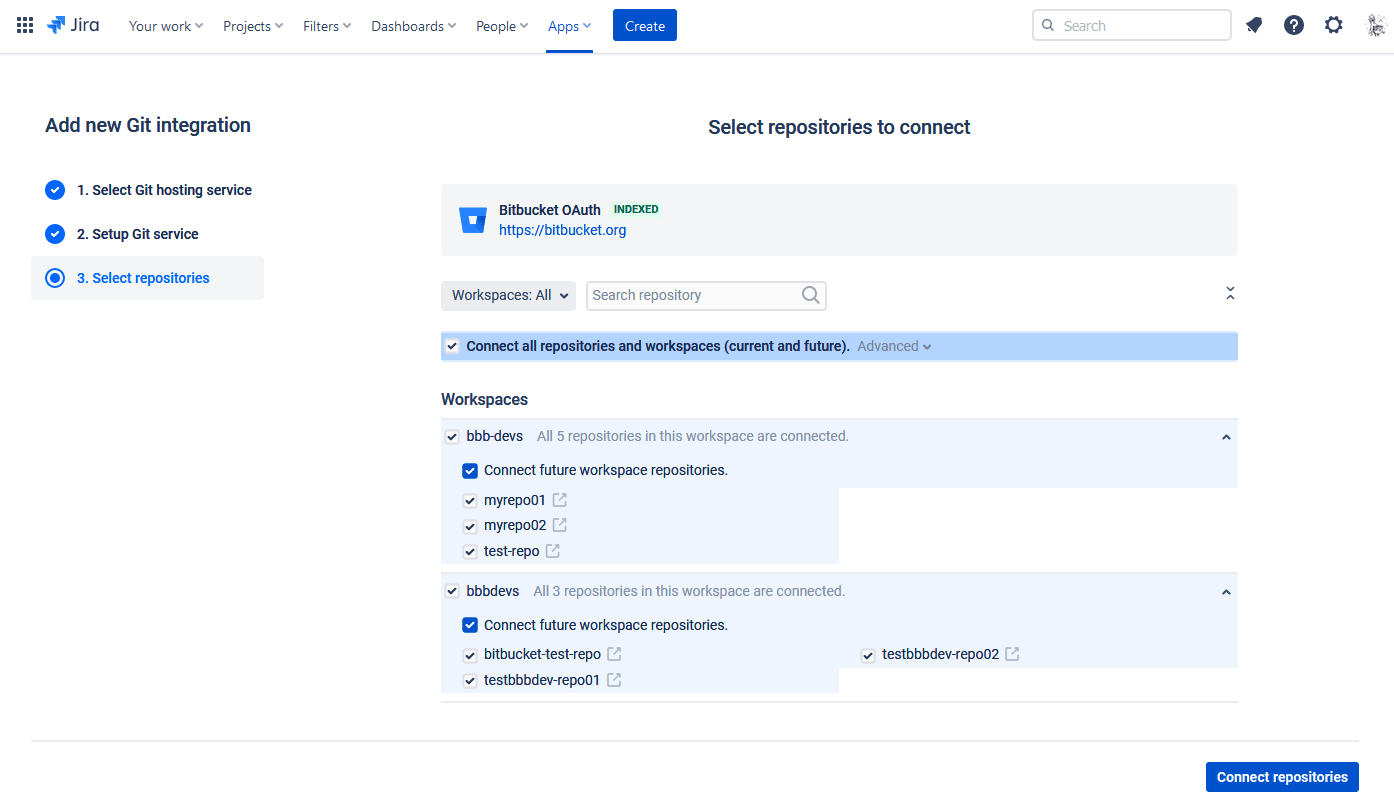1394x812 pixels.
Task: Click 'All 5 repositories in this workspace' text
Action: pos(693,436)
